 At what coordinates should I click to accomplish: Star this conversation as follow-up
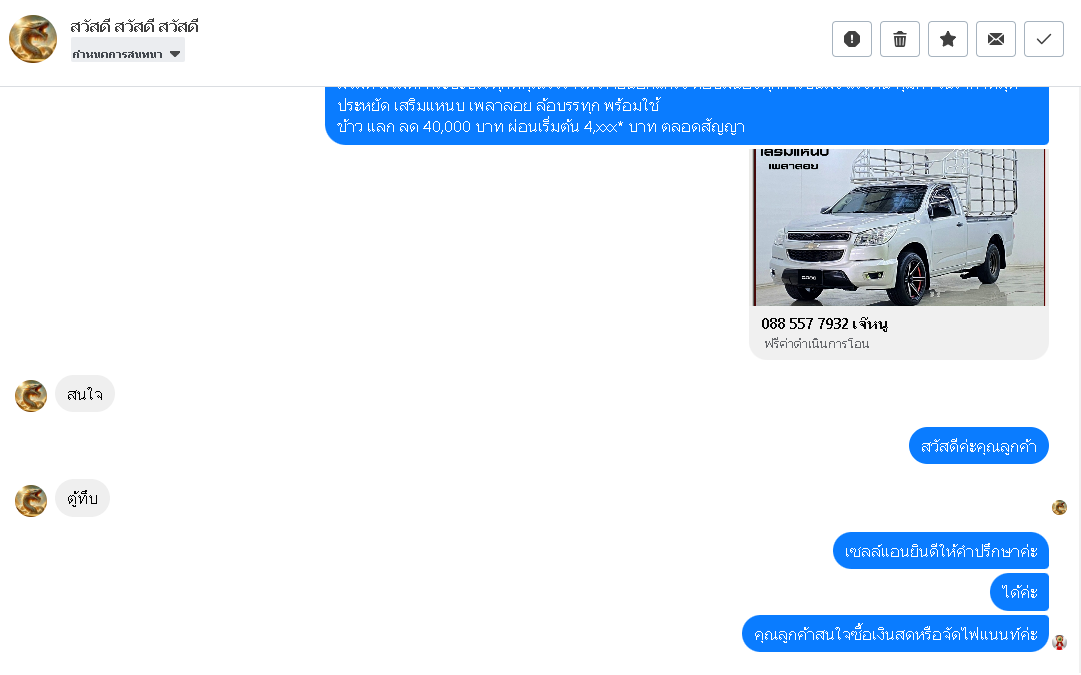pos(948,39)
